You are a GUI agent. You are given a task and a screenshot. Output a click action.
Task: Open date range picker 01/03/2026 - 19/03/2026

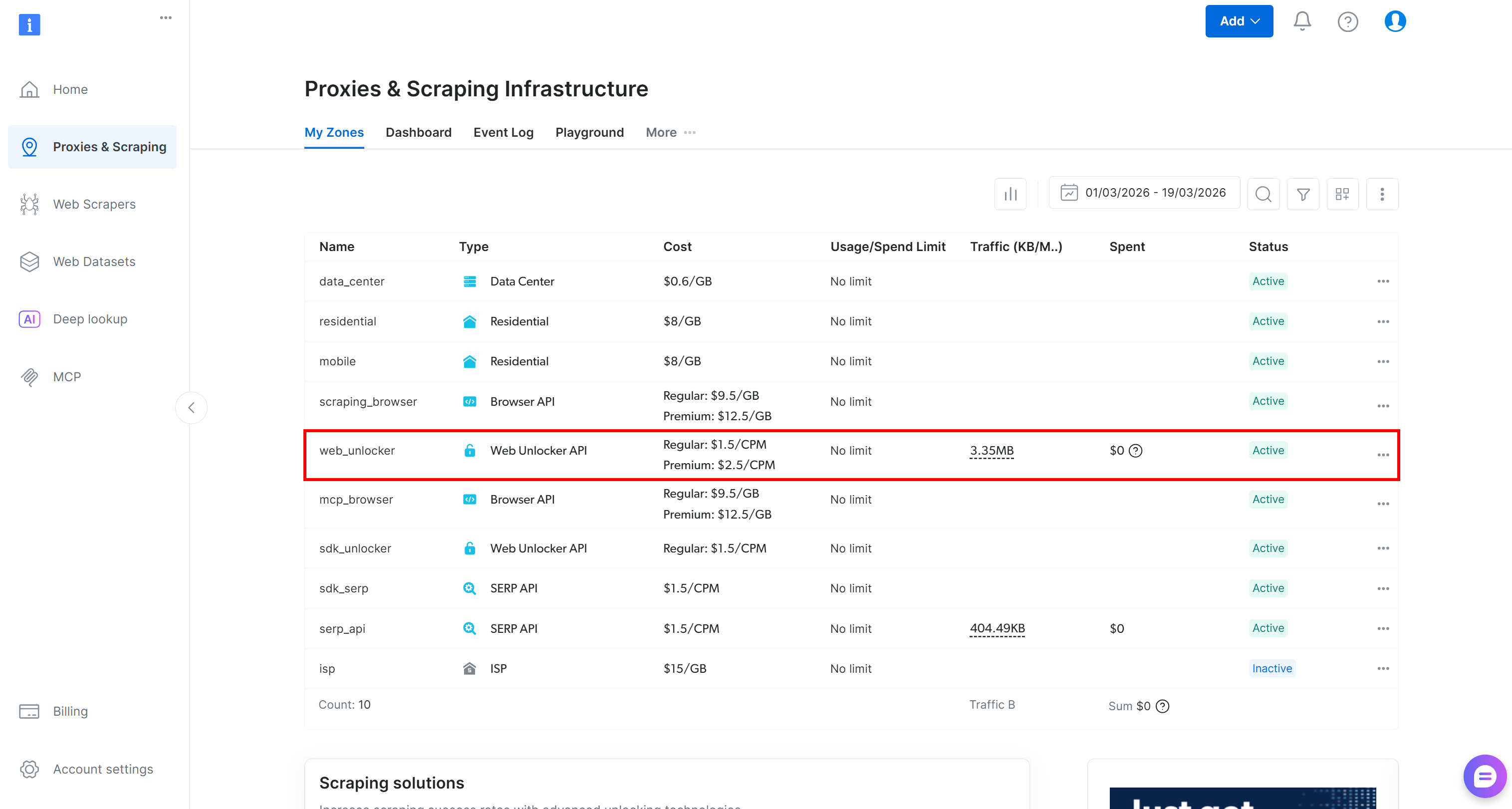coord(1144,193)
